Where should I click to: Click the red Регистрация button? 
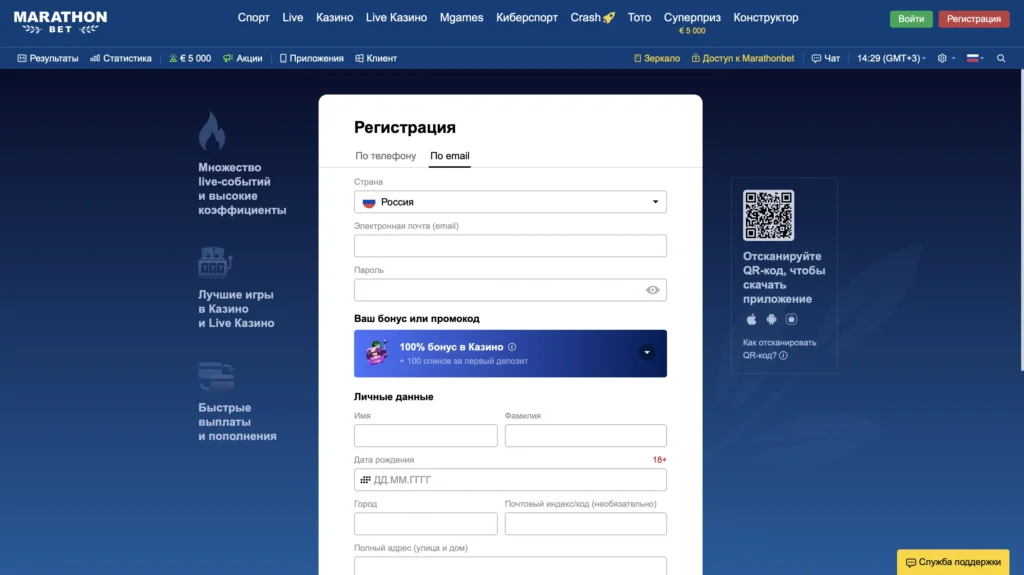pos(974,19)
